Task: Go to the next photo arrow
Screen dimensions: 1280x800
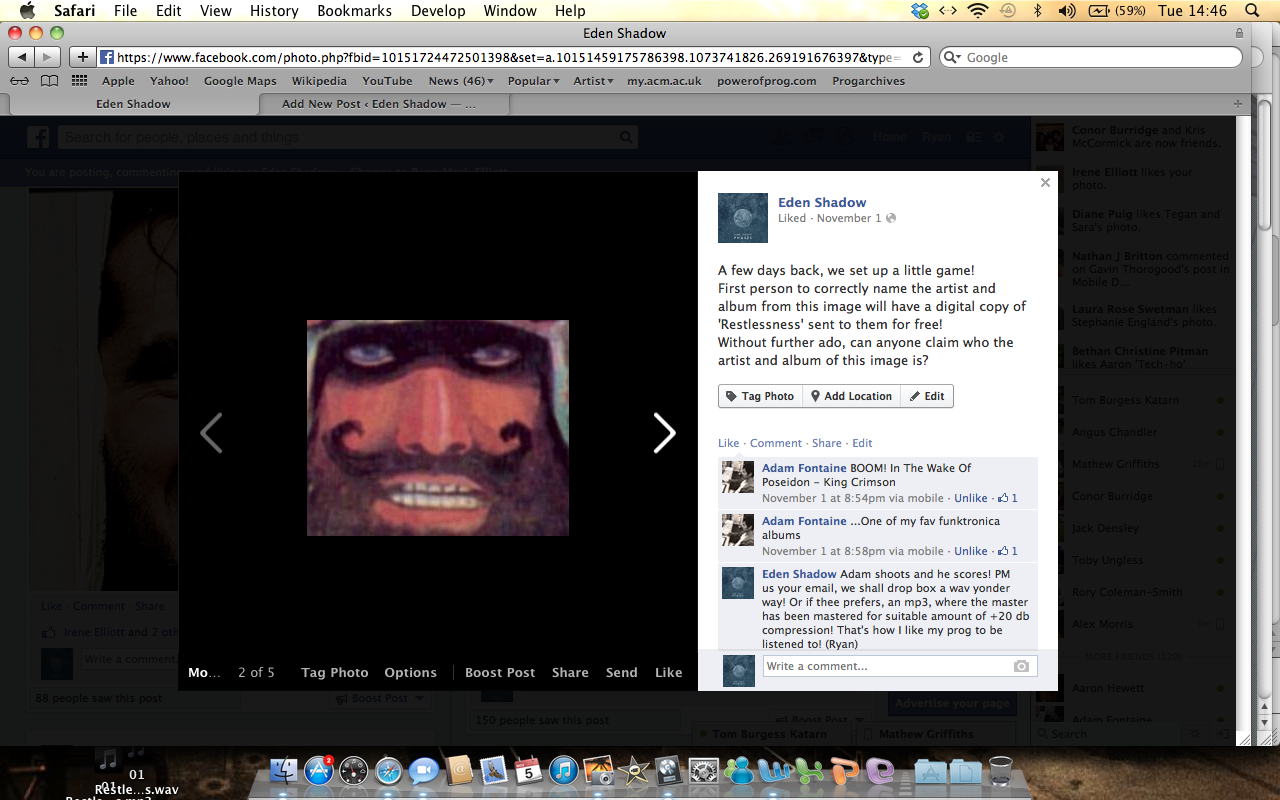Action: (x=665, y=433)
